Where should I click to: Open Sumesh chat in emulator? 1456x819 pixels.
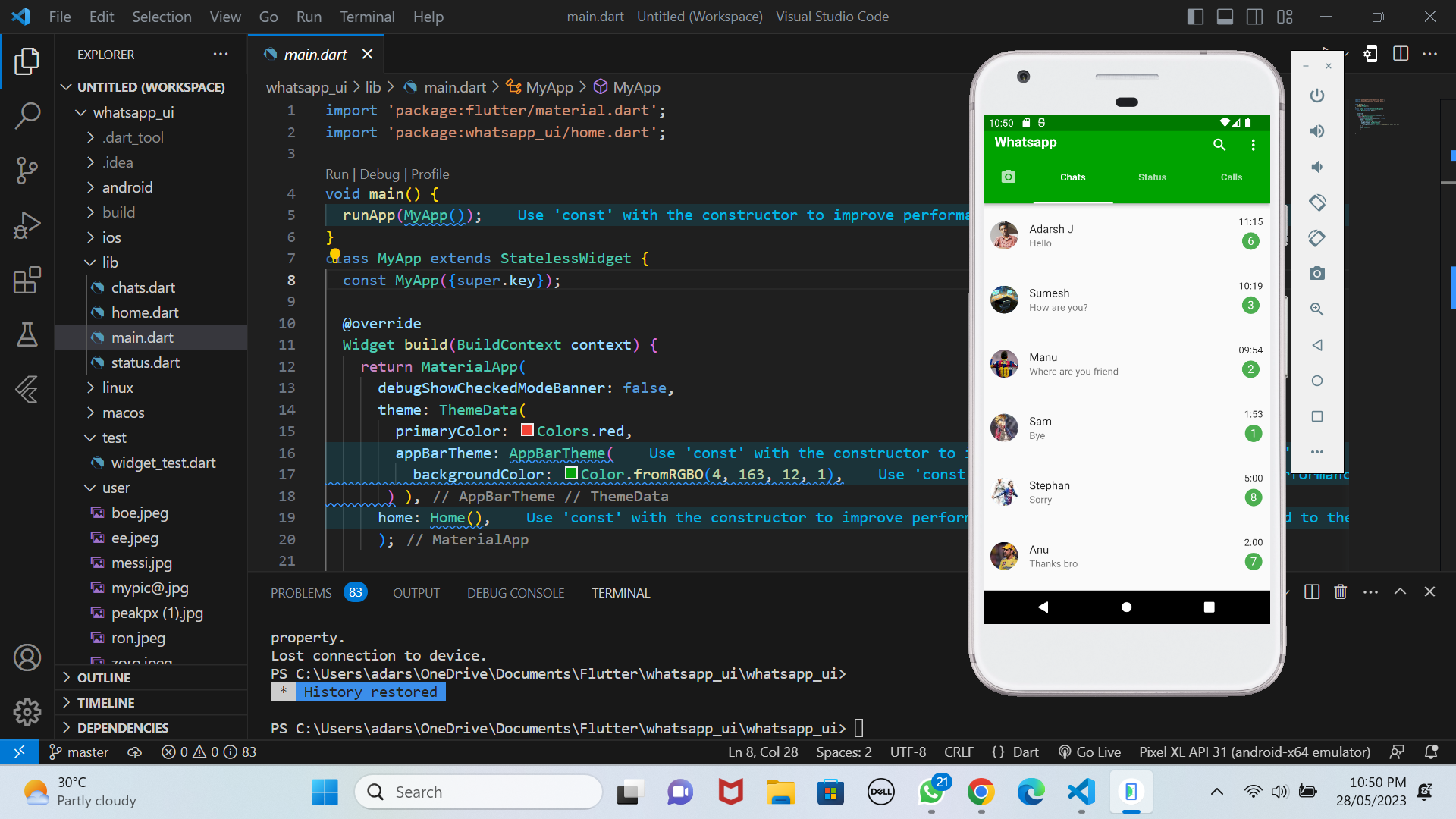click(x=1126, y=300)
